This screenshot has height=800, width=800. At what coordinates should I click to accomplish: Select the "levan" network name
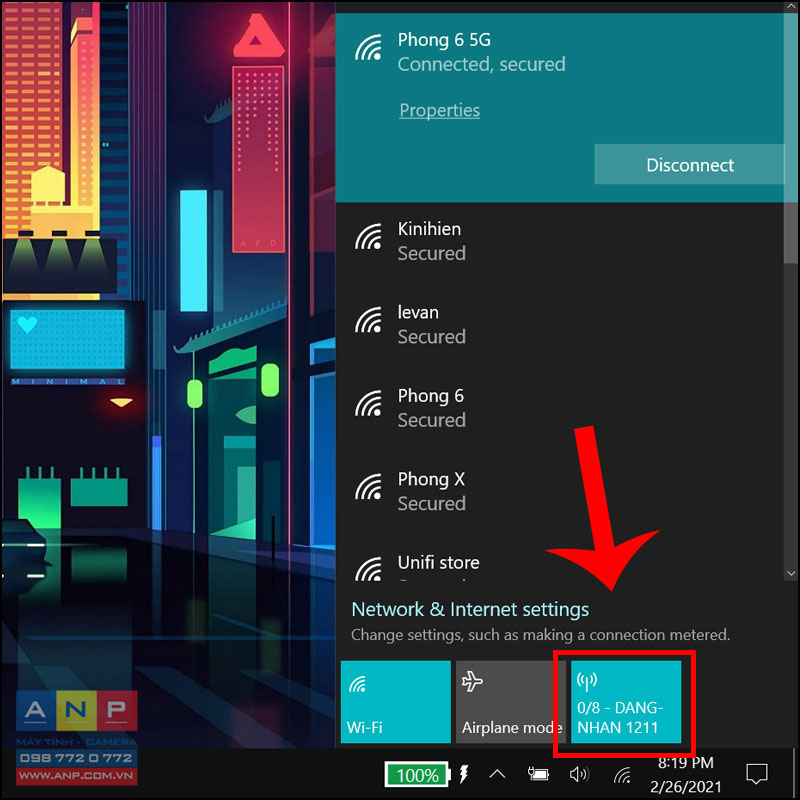[x=418, y=312]
